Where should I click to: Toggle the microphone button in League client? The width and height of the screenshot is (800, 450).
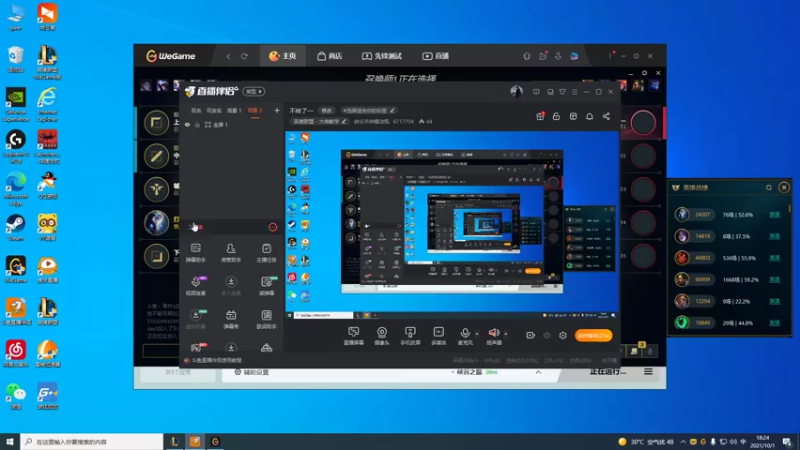tap(650, 351)
